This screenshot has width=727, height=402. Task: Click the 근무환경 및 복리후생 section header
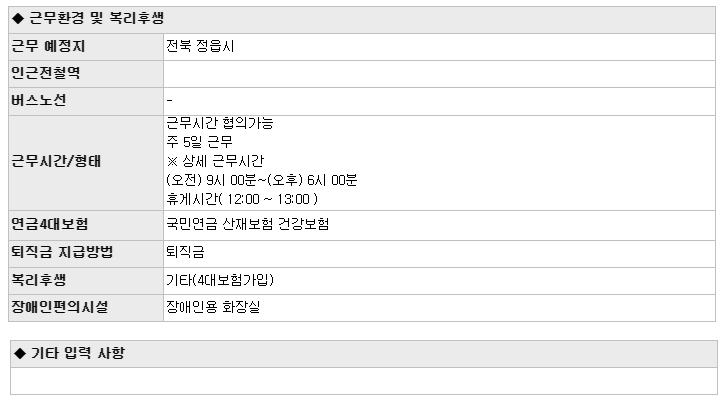coord(362,19)
